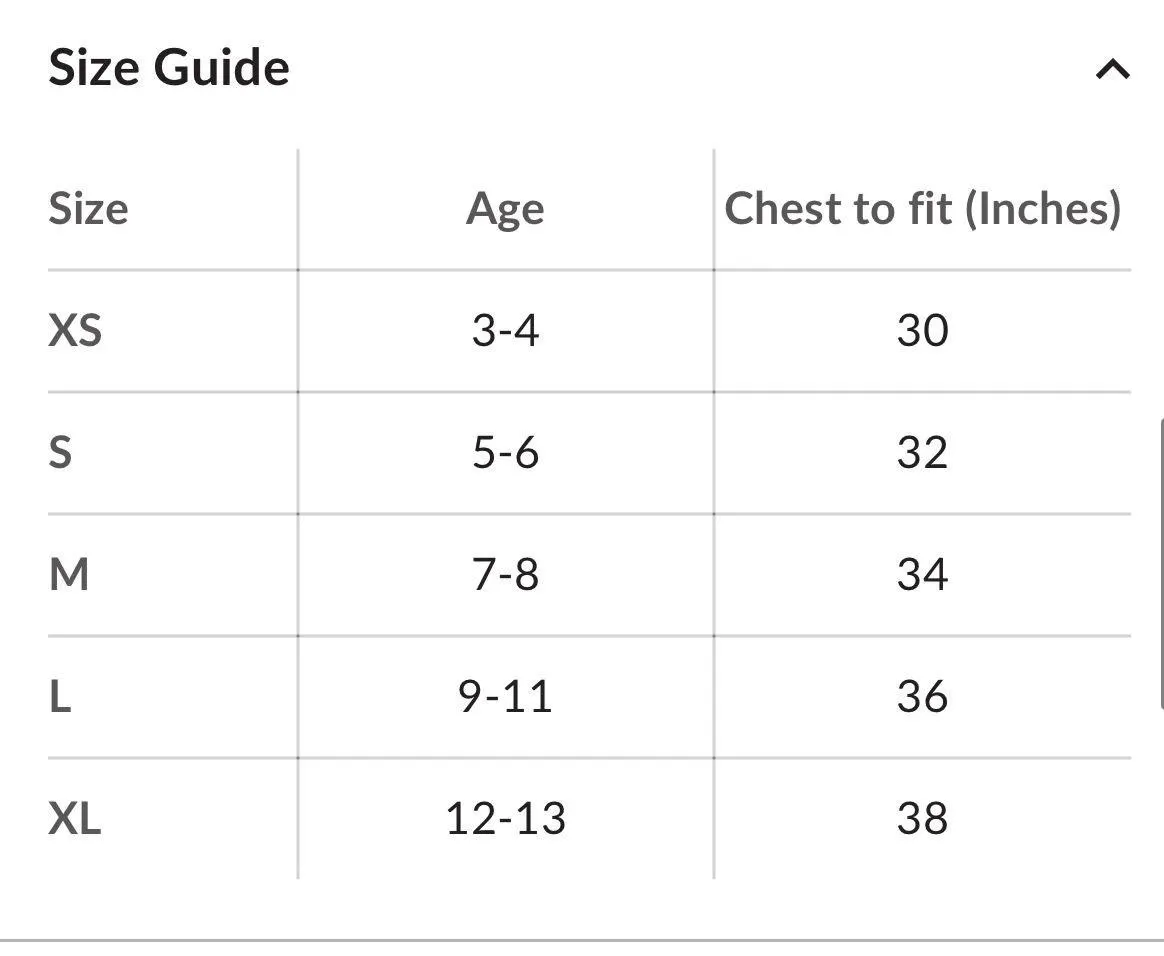
Task: Select the Size column header
Action: (88, 209)
